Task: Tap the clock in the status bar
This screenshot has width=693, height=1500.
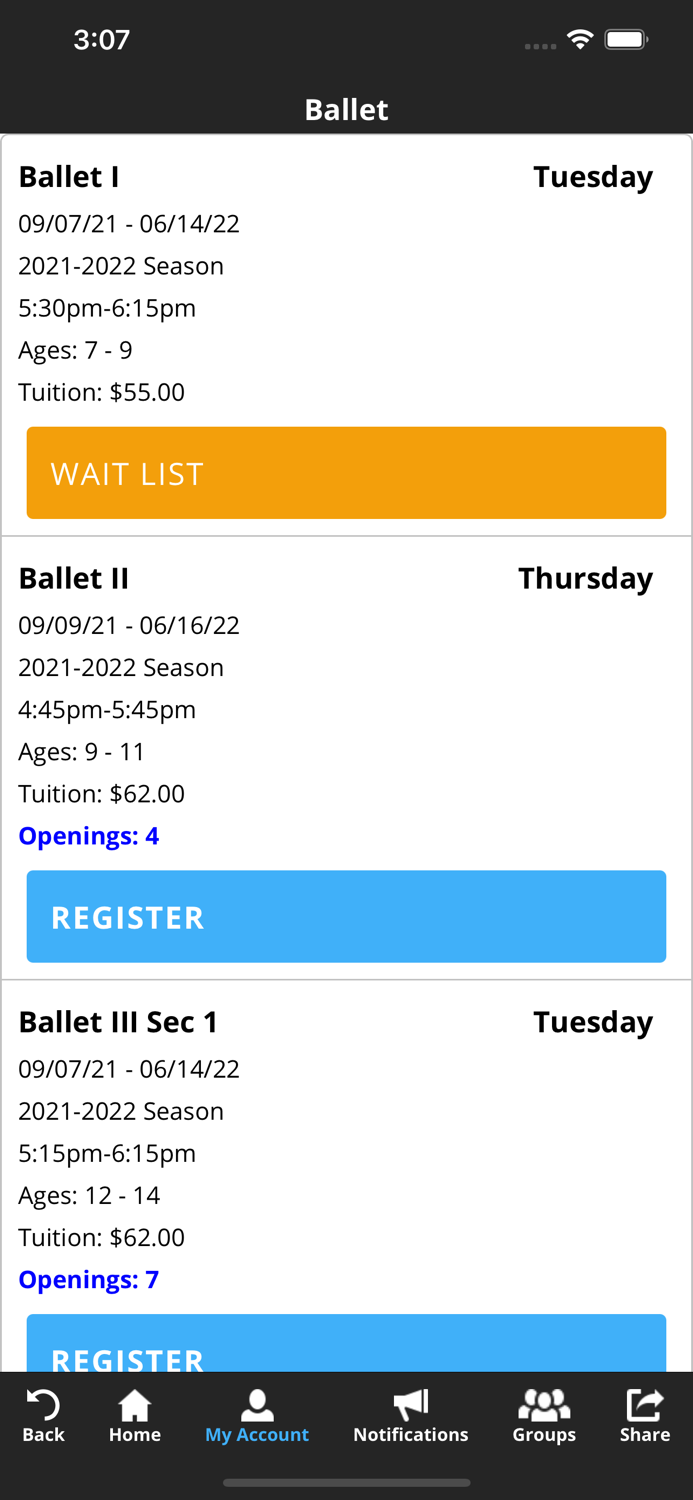Action: 103,40
